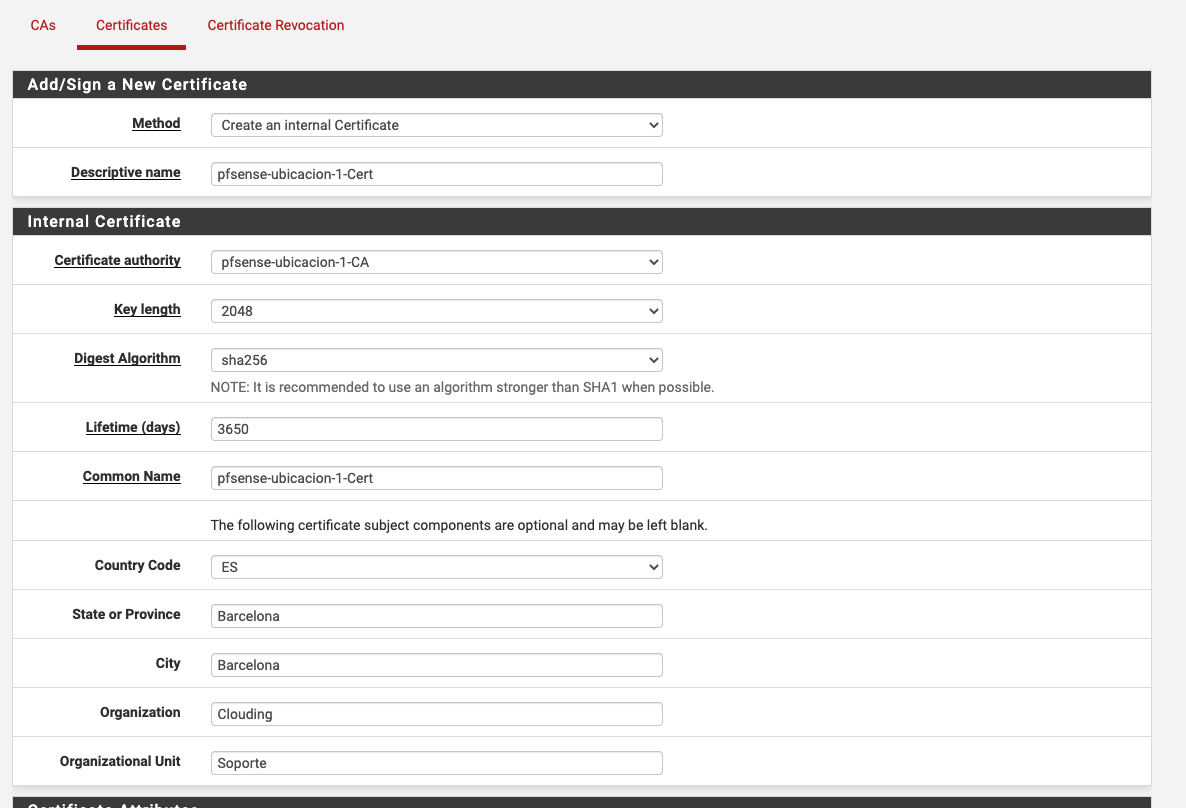
Task: Click the Organizational Unit field
Action: [436, 763]
